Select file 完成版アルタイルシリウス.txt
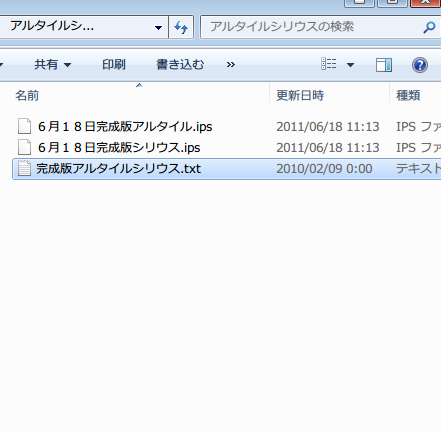The width and height of the screenshot is (441, 433). point(118,168)
